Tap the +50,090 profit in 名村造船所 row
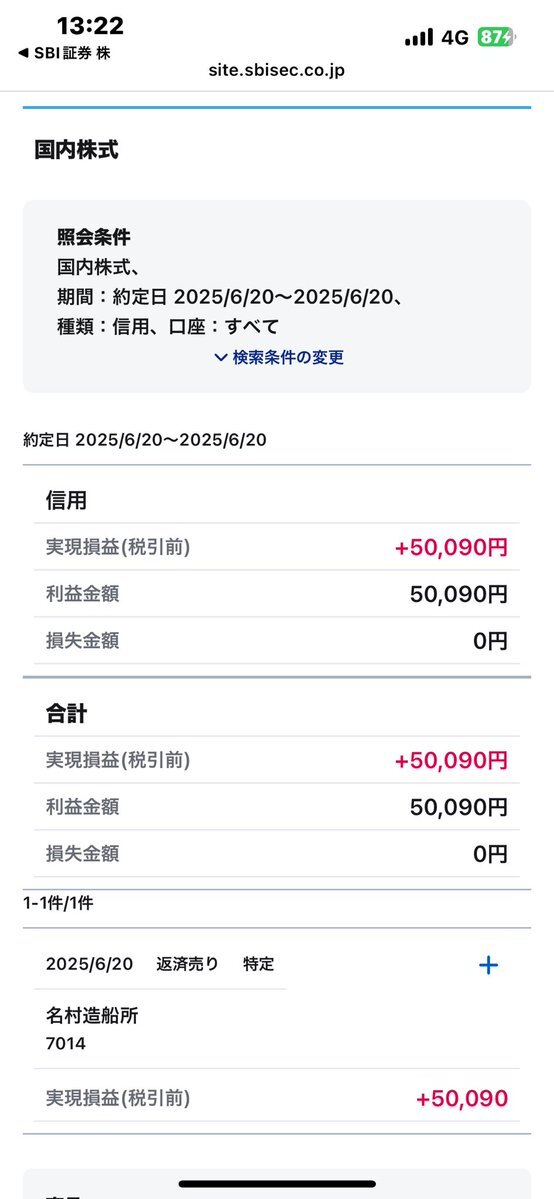Viewport: 554px width, 1199px height. [x=462, y=1099]
